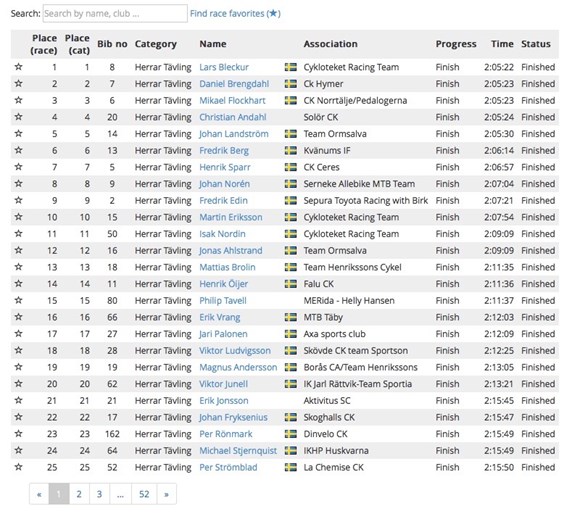
Task: Click star icon for Mattias Brolin
Action: 18,267
